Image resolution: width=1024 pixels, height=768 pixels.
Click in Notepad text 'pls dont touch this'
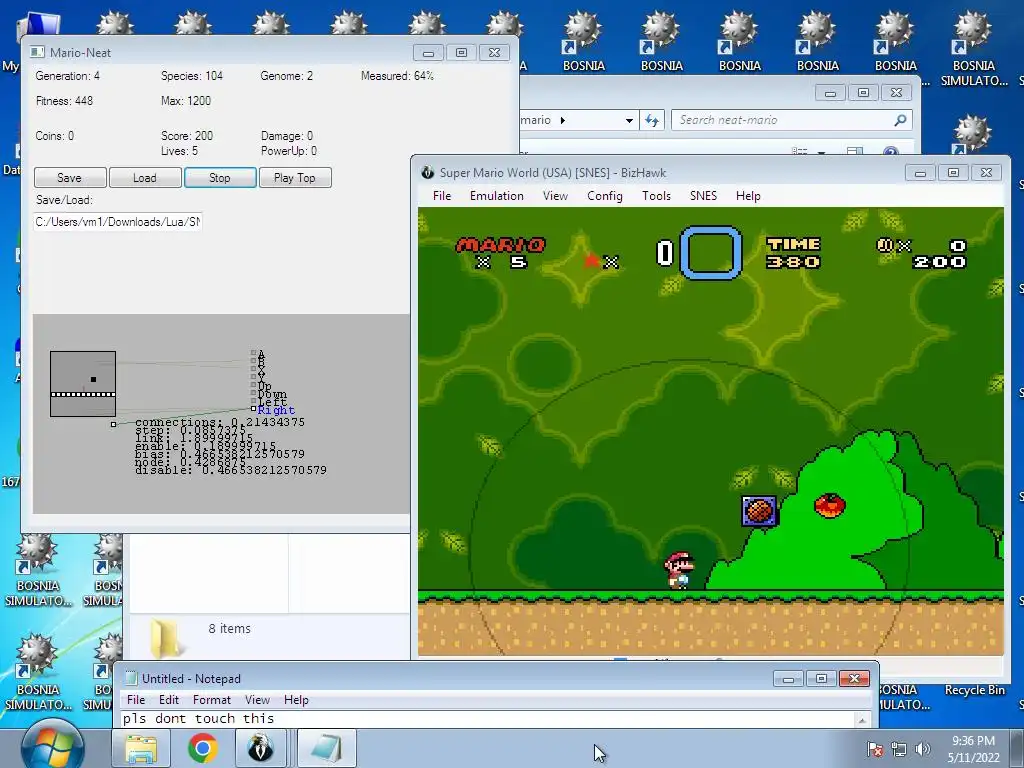coord(199,718)
